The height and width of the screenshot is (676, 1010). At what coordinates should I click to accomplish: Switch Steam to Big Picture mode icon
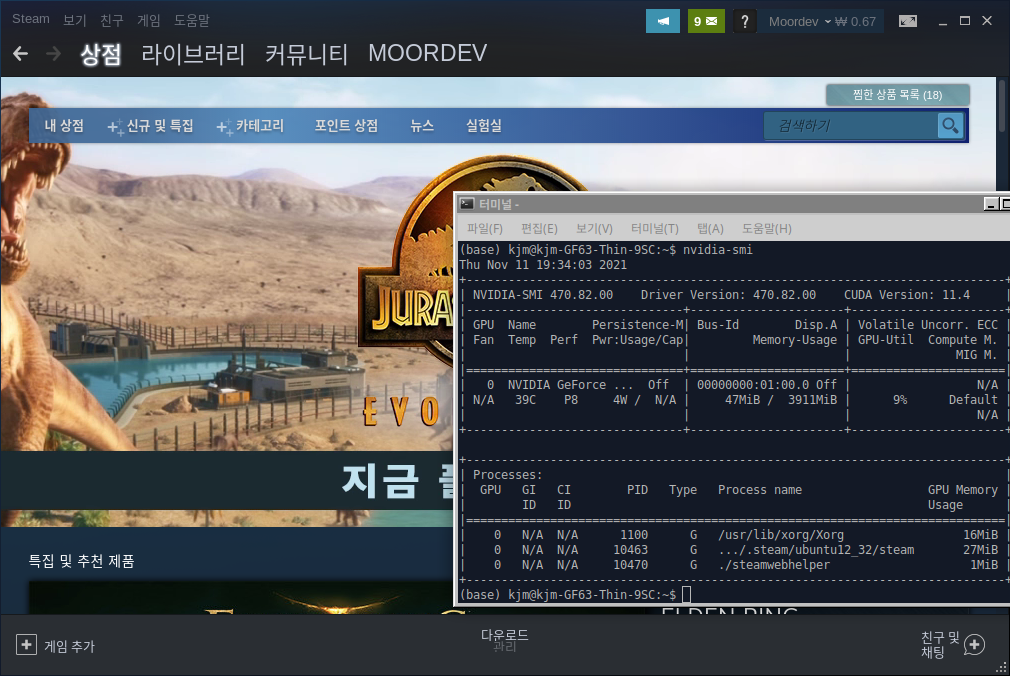click(908, 21)
